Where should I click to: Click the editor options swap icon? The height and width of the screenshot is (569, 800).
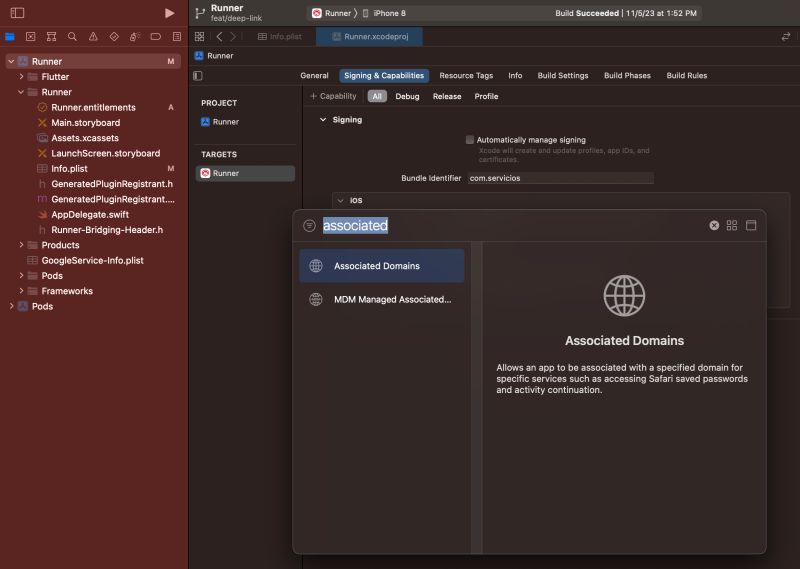point(786,37)
